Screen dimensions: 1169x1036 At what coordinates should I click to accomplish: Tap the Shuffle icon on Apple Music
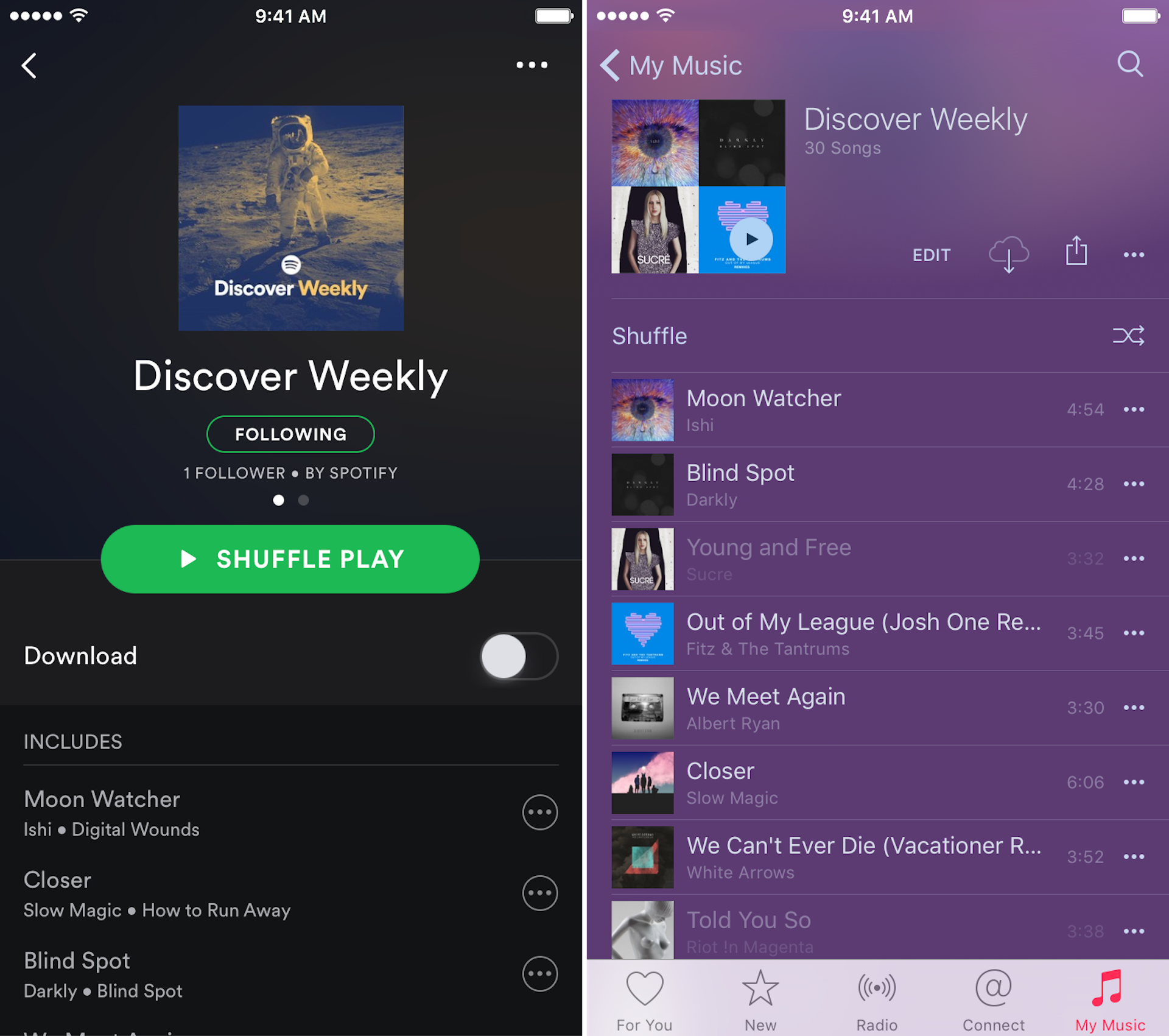point(1128,336)
